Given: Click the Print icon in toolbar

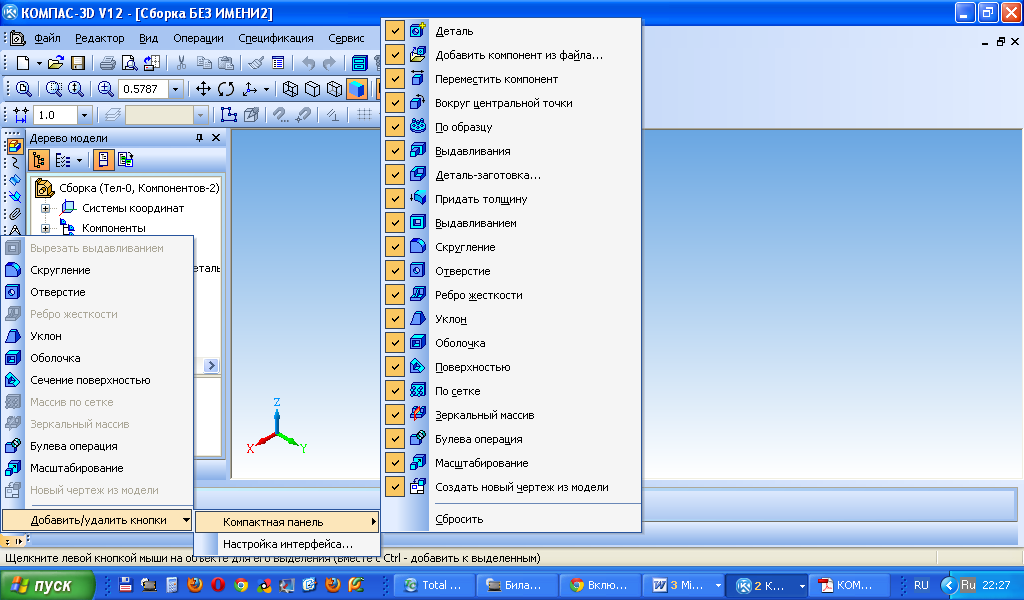Looking at the screenshot, I should 108,63.
